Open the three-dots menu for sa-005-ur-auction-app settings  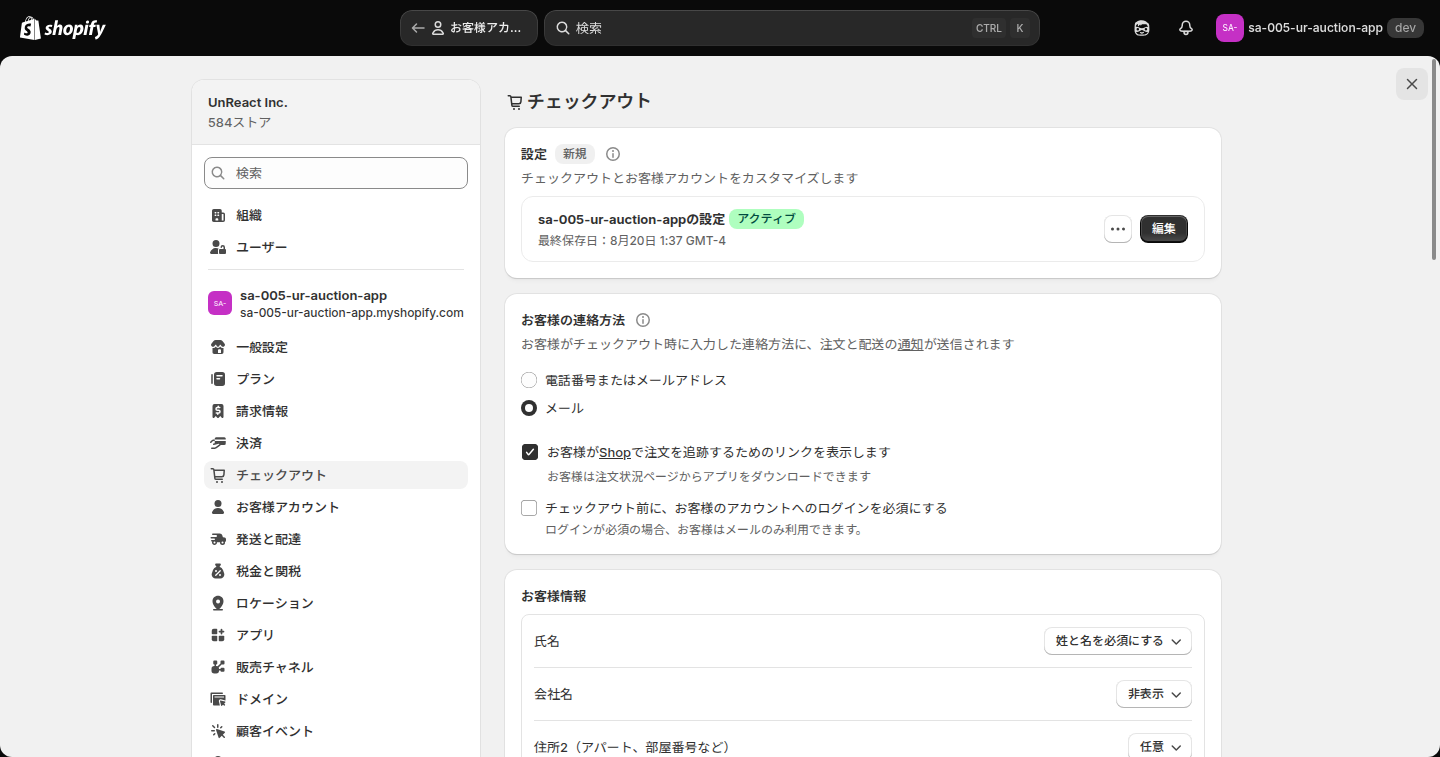tap(1118, 229)
